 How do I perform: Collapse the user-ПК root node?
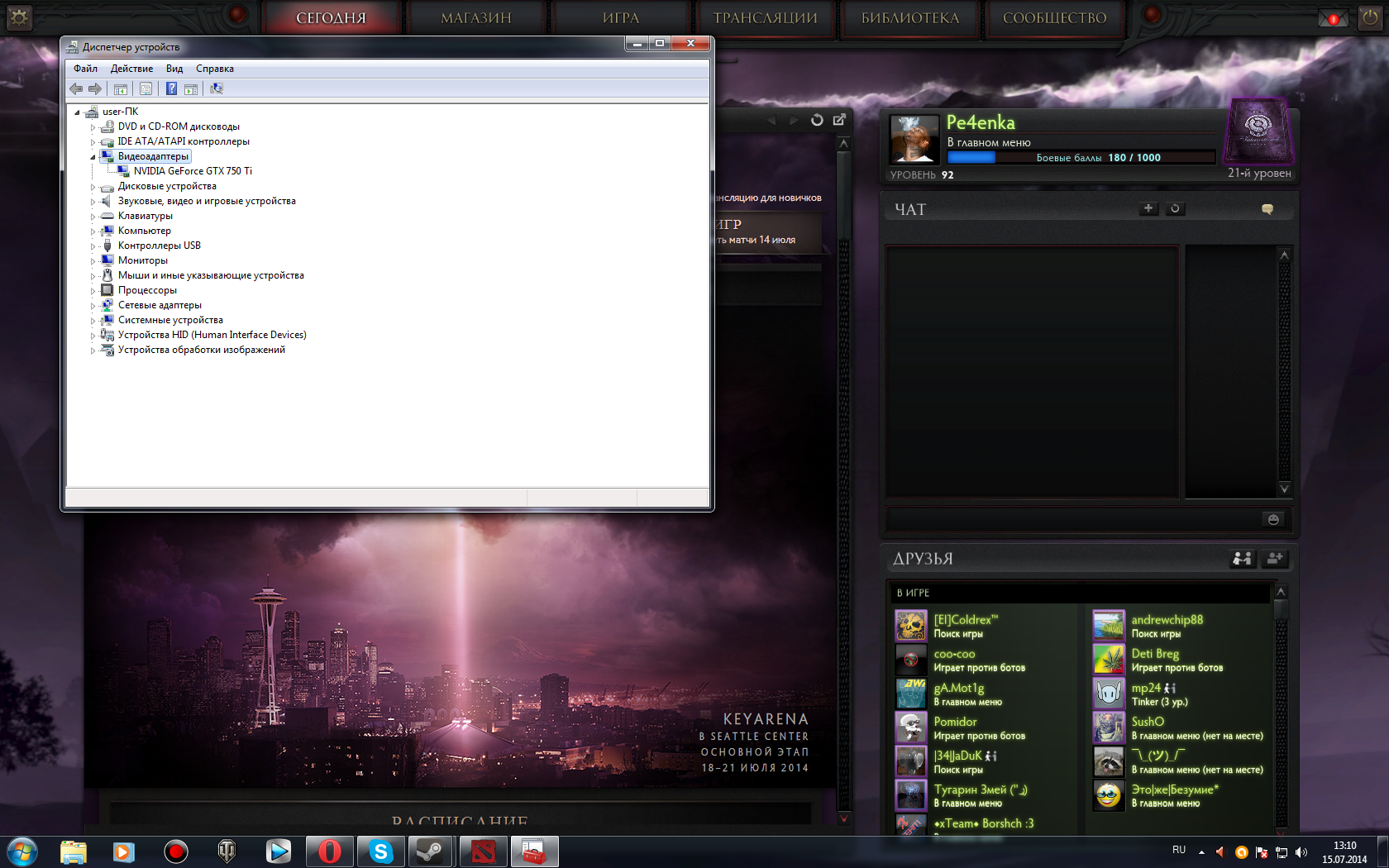77,112
